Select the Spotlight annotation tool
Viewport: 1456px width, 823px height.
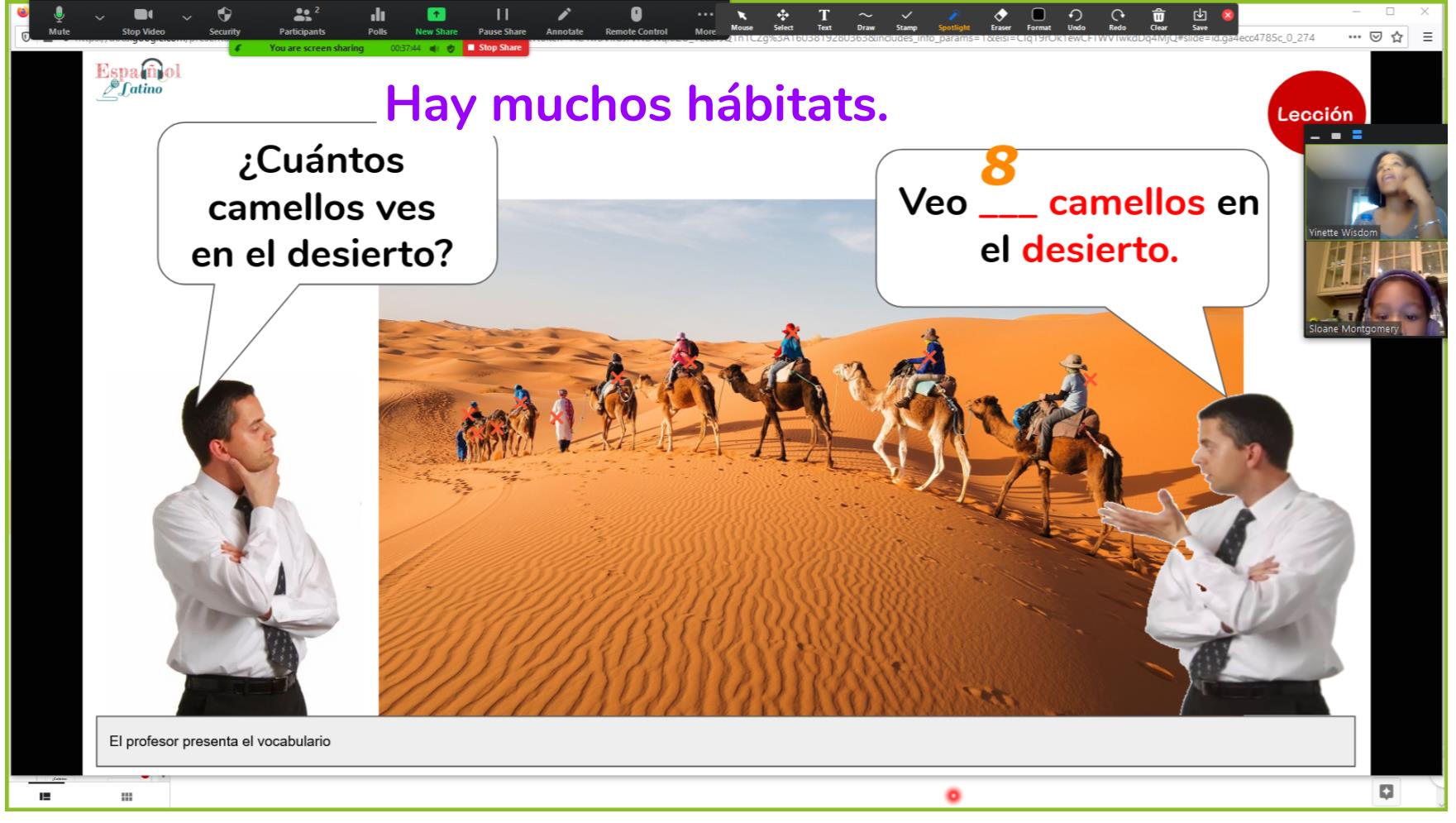(x=953, y=19)
